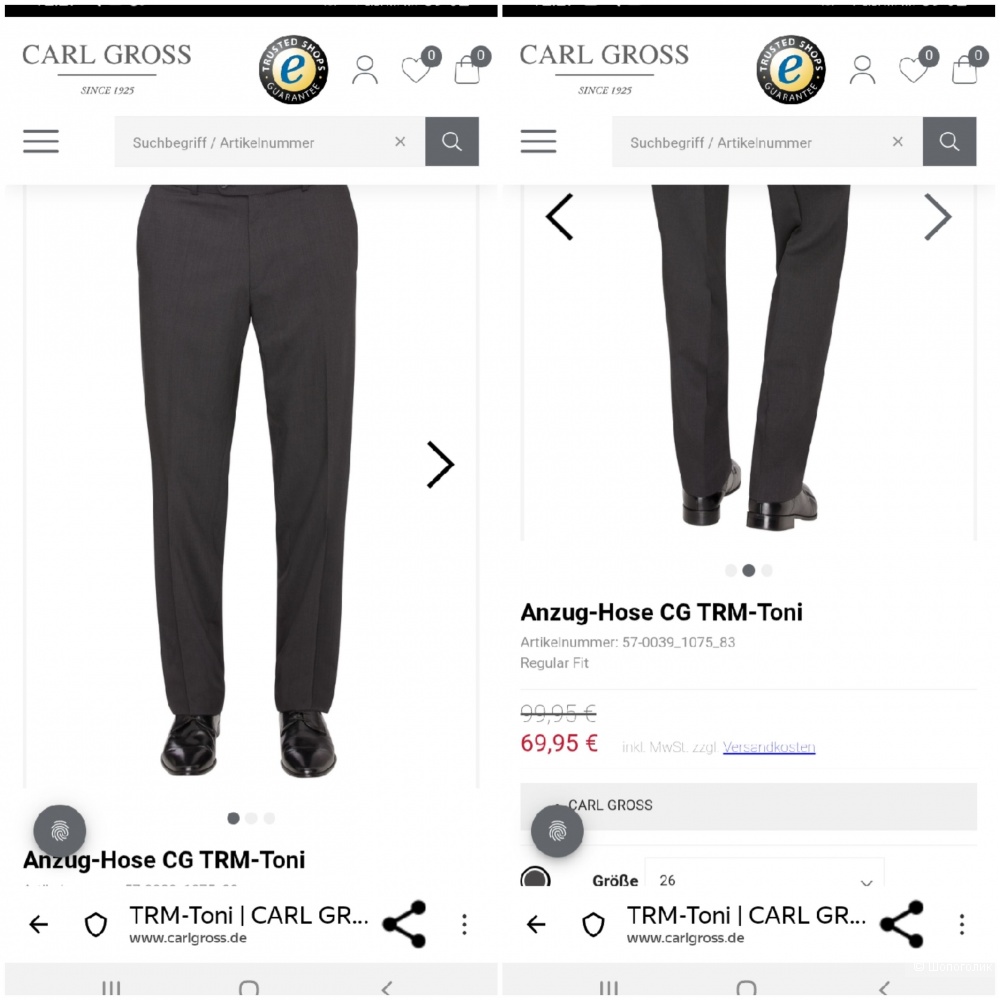Tap the fingerprint floating button on right screen
Image resolution: width=1000 pixels, height=1000 pixels.
click(557, 830)
